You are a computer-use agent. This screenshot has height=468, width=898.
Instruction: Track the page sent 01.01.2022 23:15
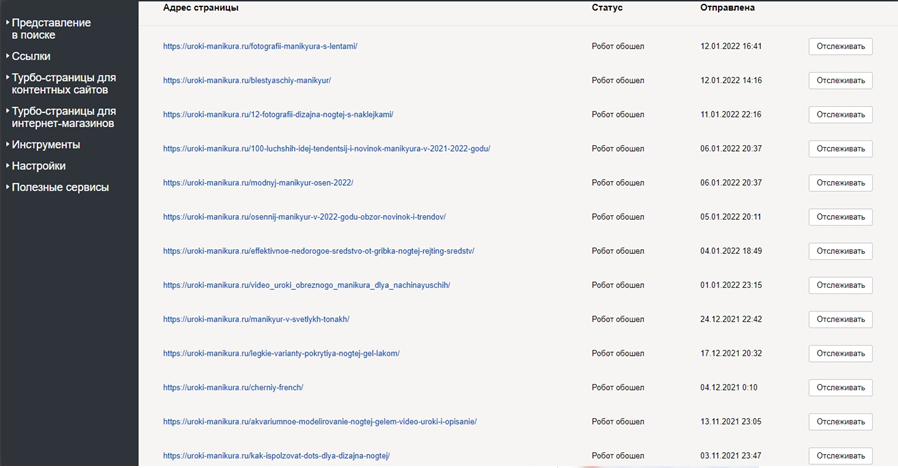tap(840, 285)
